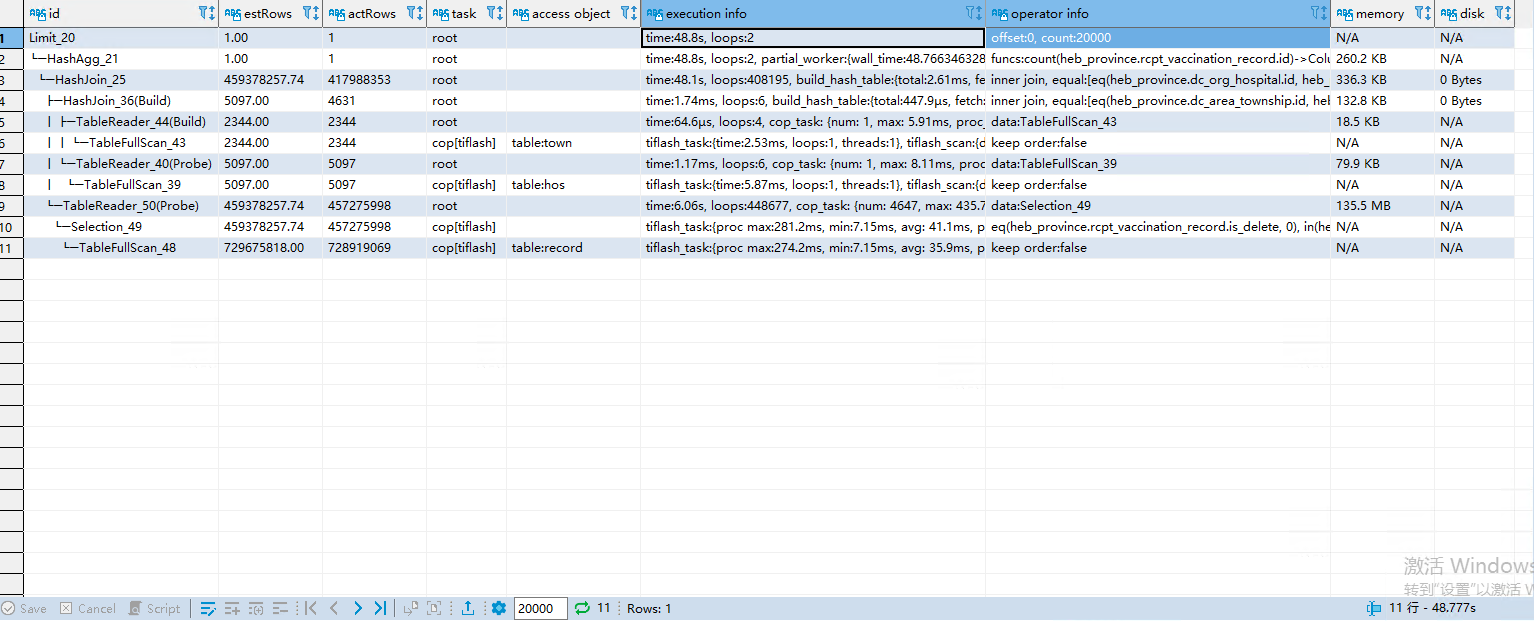Click the Export data upload icon
Image resolution: width=1534 pixels, height=621 pixels.
tap(467, 608)
